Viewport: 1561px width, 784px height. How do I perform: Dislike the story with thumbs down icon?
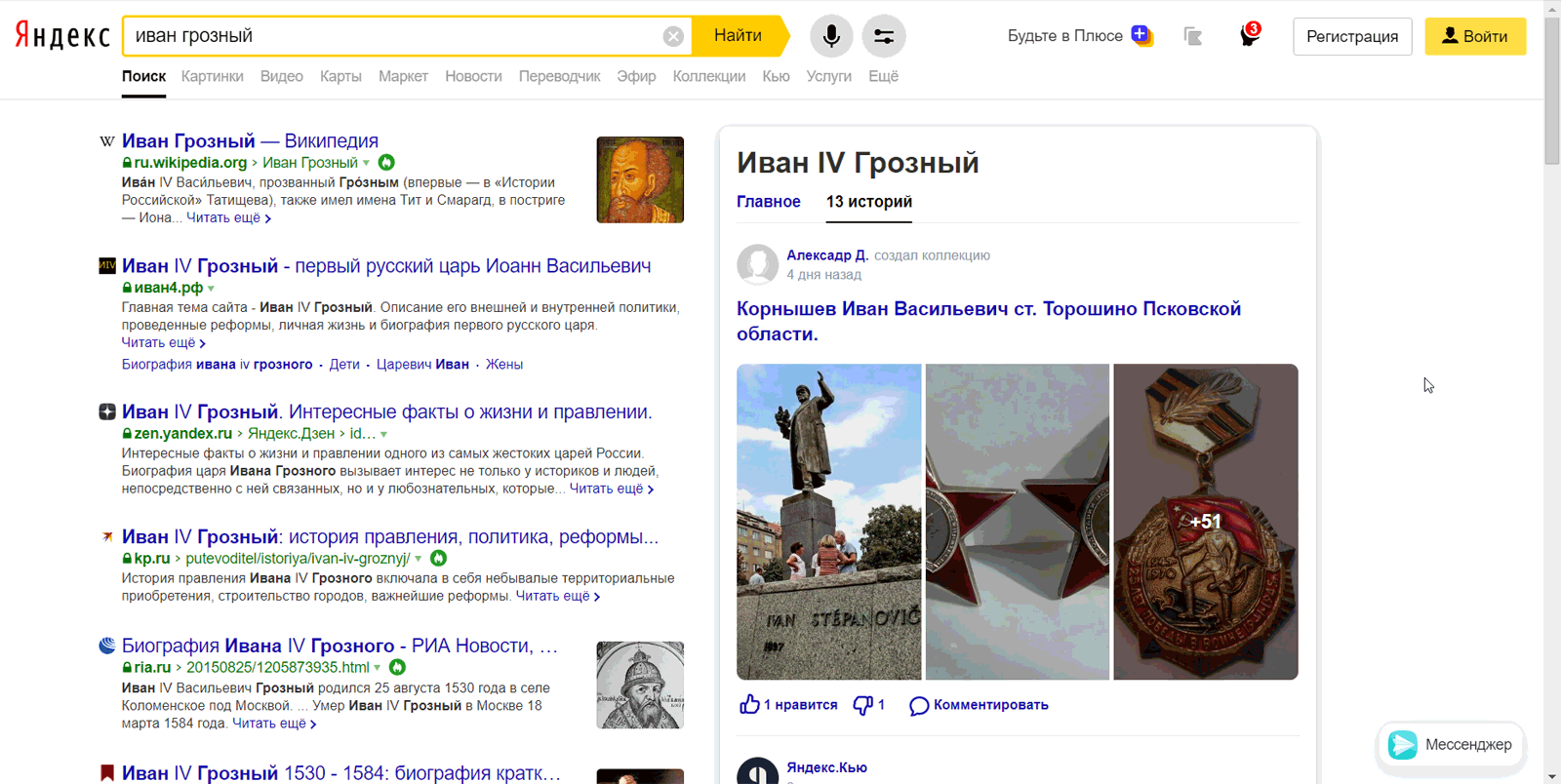(x=862, y=705)
